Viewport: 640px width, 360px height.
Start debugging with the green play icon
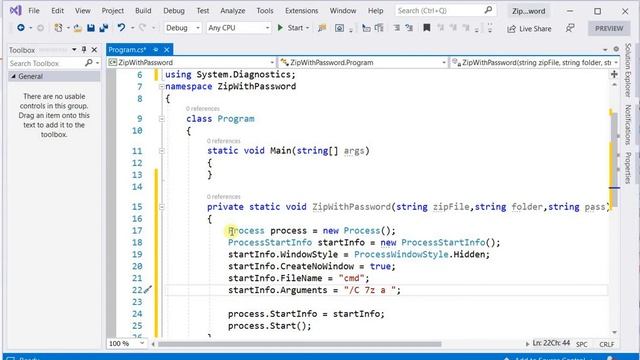[280, 28]
